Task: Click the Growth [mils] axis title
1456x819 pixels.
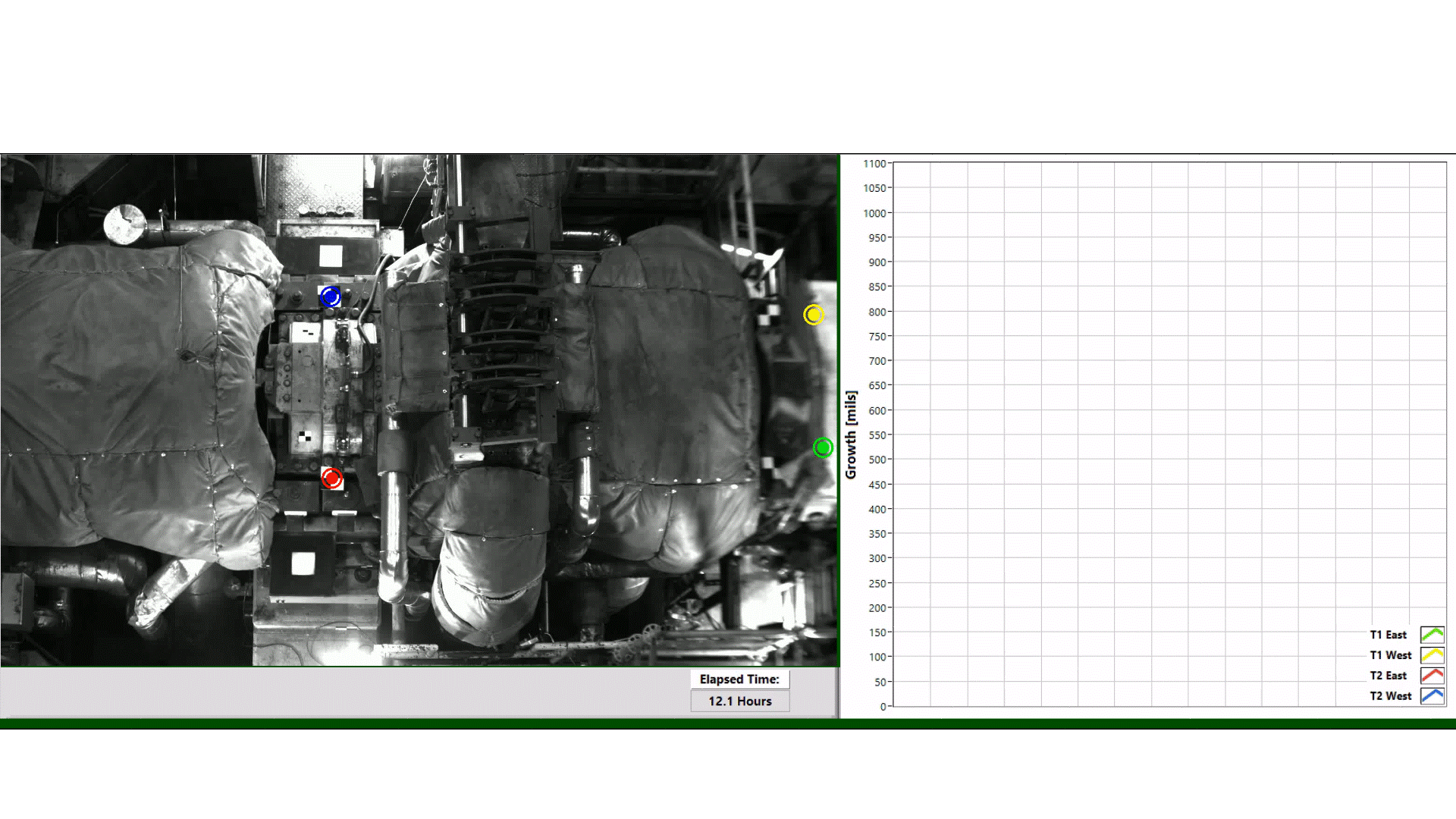Action: pyautogui.click(x=851, y=435)
